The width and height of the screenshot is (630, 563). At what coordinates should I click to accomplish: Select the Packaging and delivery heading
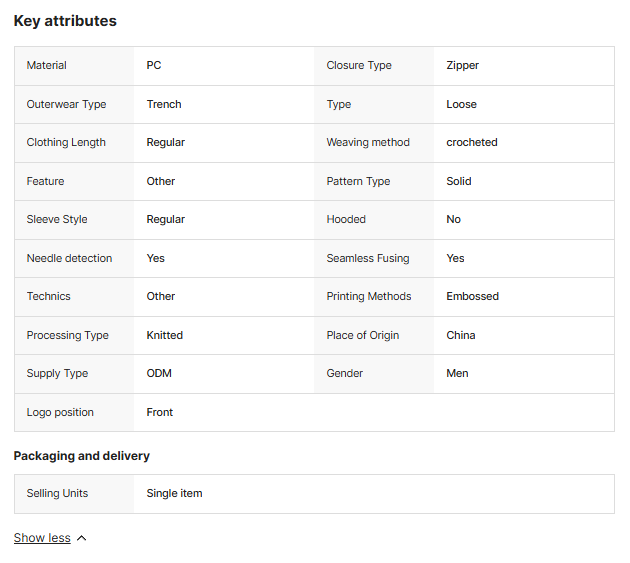(x=82, y=456)
